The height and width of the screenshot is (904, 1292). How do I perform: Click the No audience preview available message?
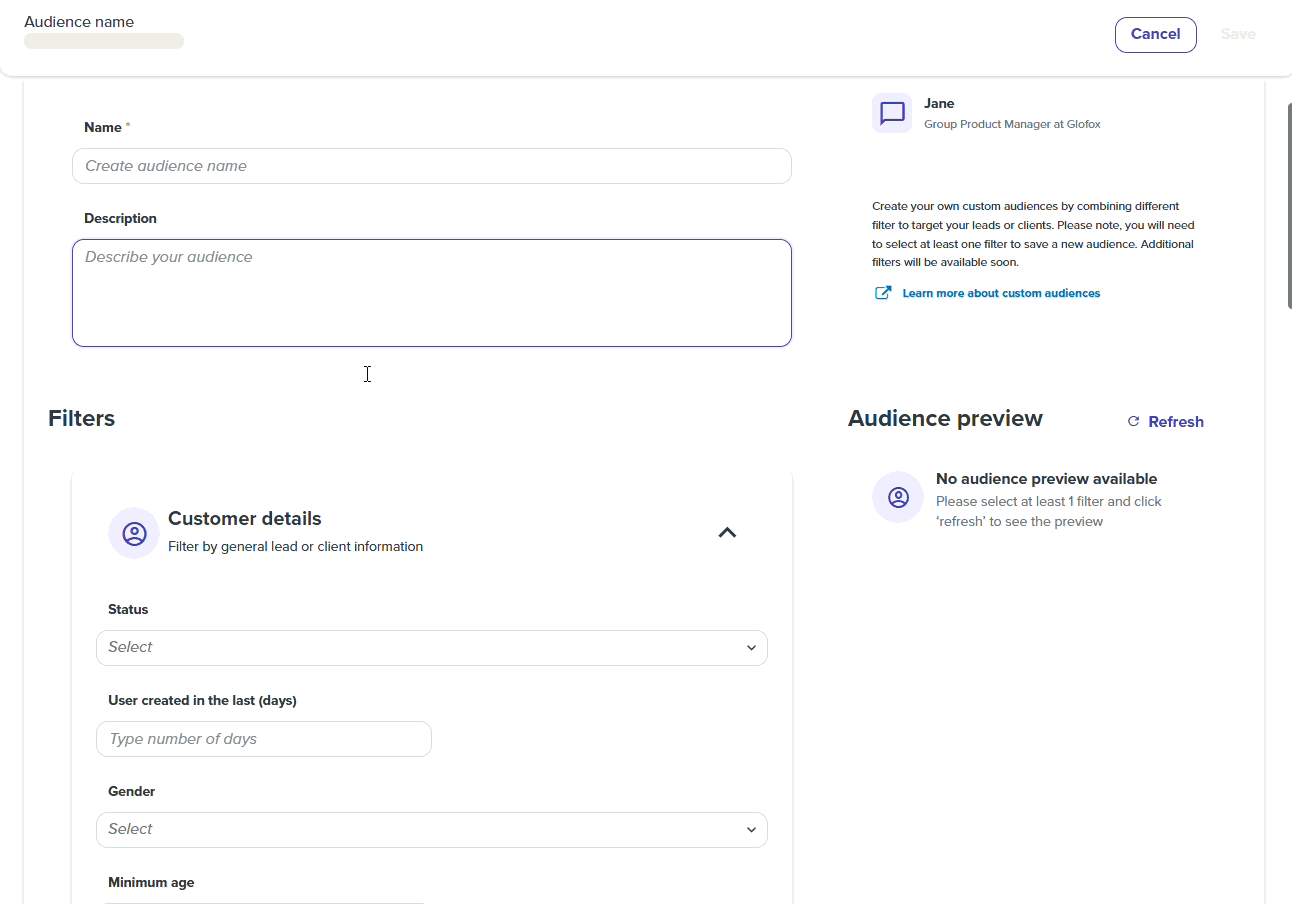[x=1046, y=479]
